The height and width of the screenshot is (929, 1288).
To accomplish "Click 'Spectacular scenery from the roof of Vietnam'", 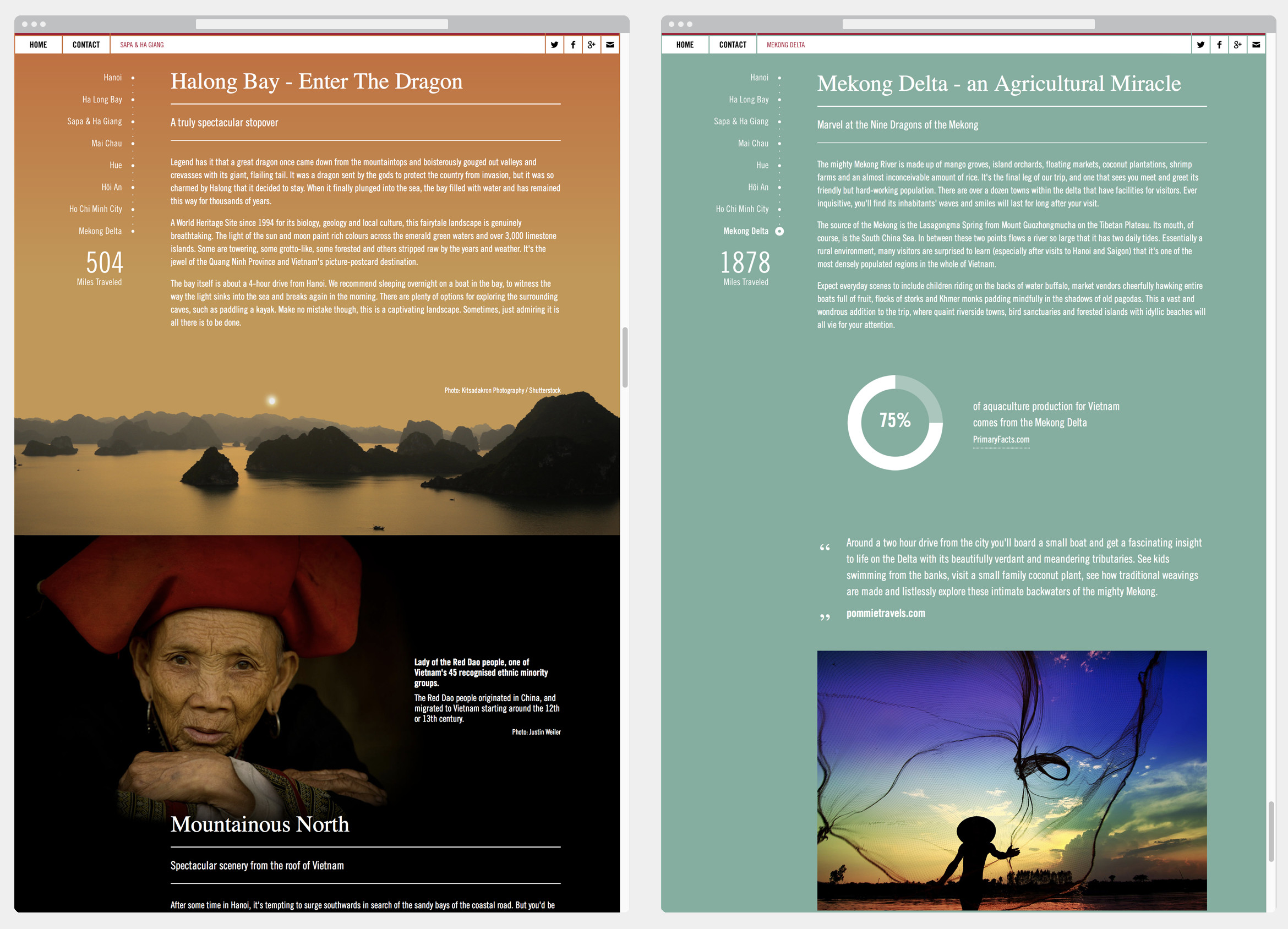I will [257, 865].
